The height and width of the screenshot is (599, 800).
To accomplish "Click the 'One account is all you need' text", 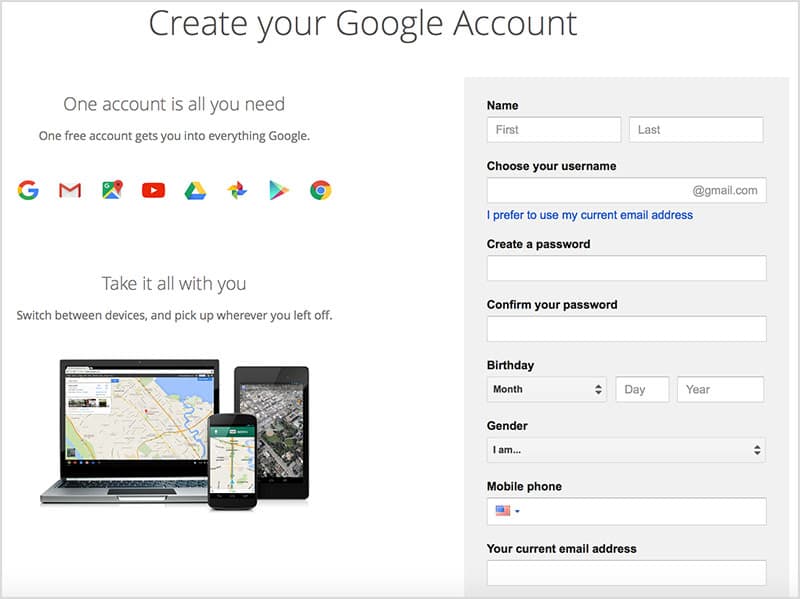I will click(174, 104).
